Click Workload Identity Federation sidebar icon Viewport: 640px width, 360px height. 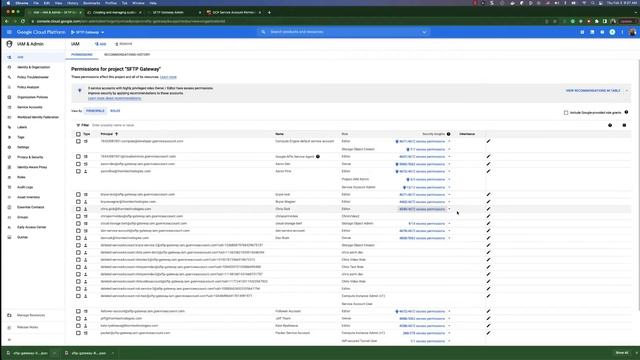click(x=9, y=117)
